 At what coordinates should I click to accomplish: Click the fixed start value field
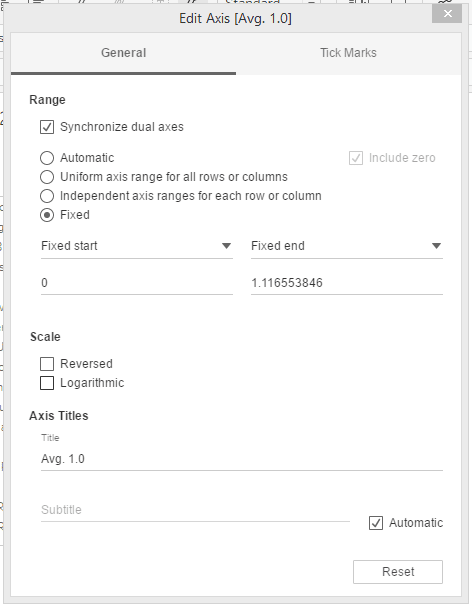click(137, 283)
